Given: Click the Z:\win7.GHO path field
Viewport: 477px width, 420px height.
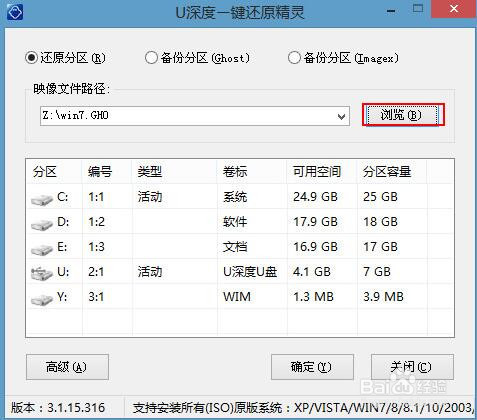Looking at the screenshot, I should tap(195, 116).
